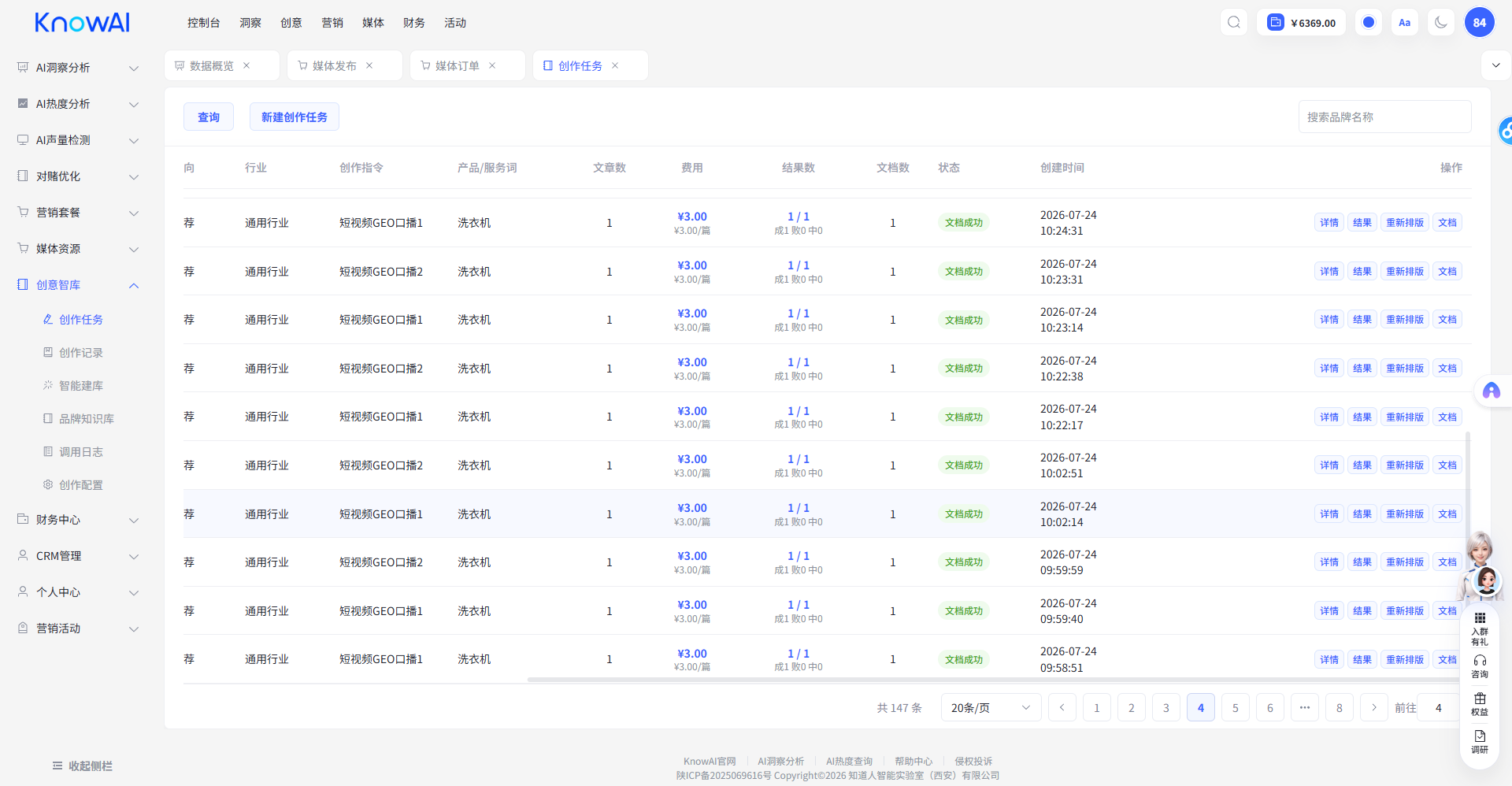The height and width of the screenshot is (786, 1512).
Task: Focus the 搜索品牌名称 search field
Action: click(1384, 117)
